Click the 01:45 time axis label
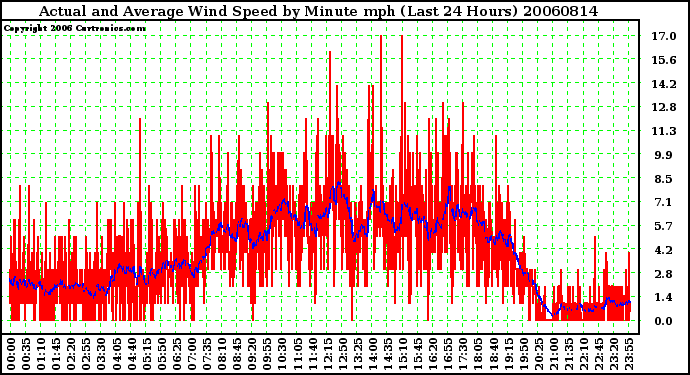 56,354
